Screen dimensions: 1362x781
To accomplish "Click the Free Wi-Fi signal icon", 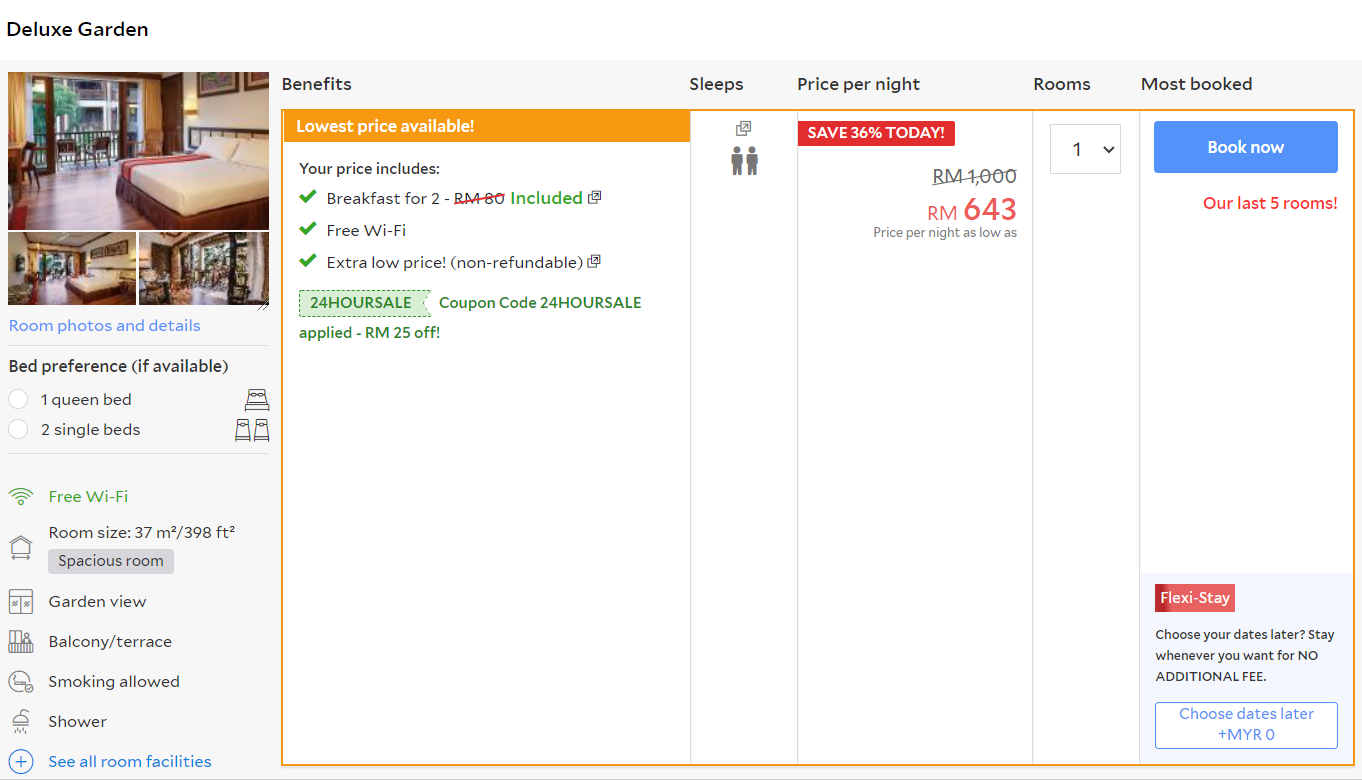I will (21, 497).
